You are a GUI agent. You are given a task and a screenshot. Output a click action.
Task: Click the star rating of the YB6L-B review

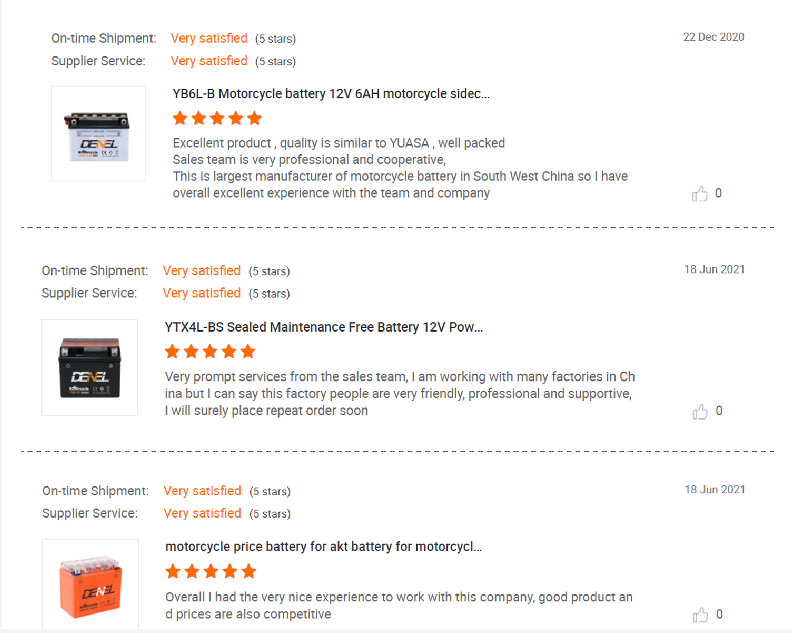tap(217, 118)
